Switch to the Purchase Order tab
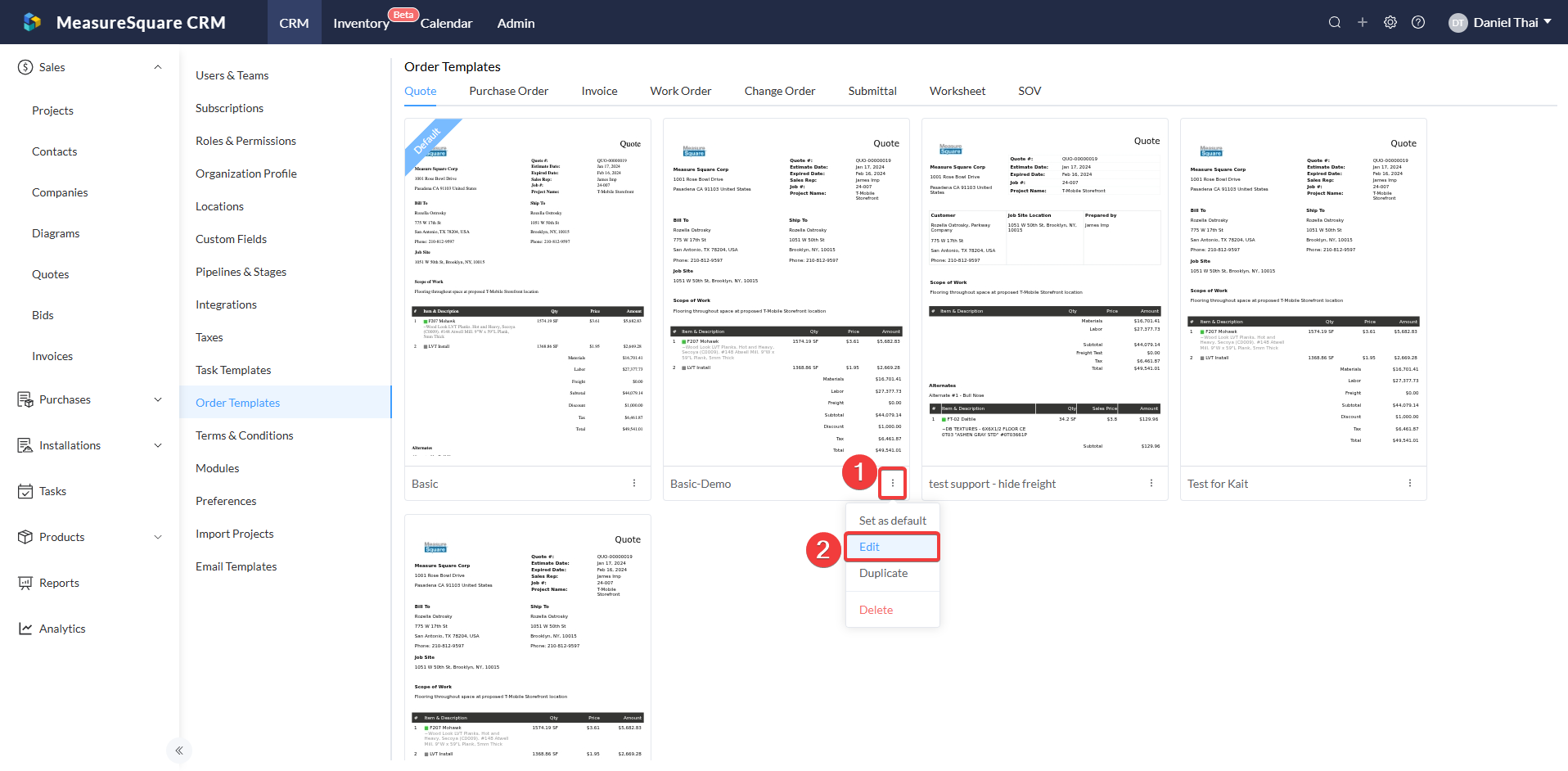This screenshot has height=771, width=1568. (x=509, y=91)
